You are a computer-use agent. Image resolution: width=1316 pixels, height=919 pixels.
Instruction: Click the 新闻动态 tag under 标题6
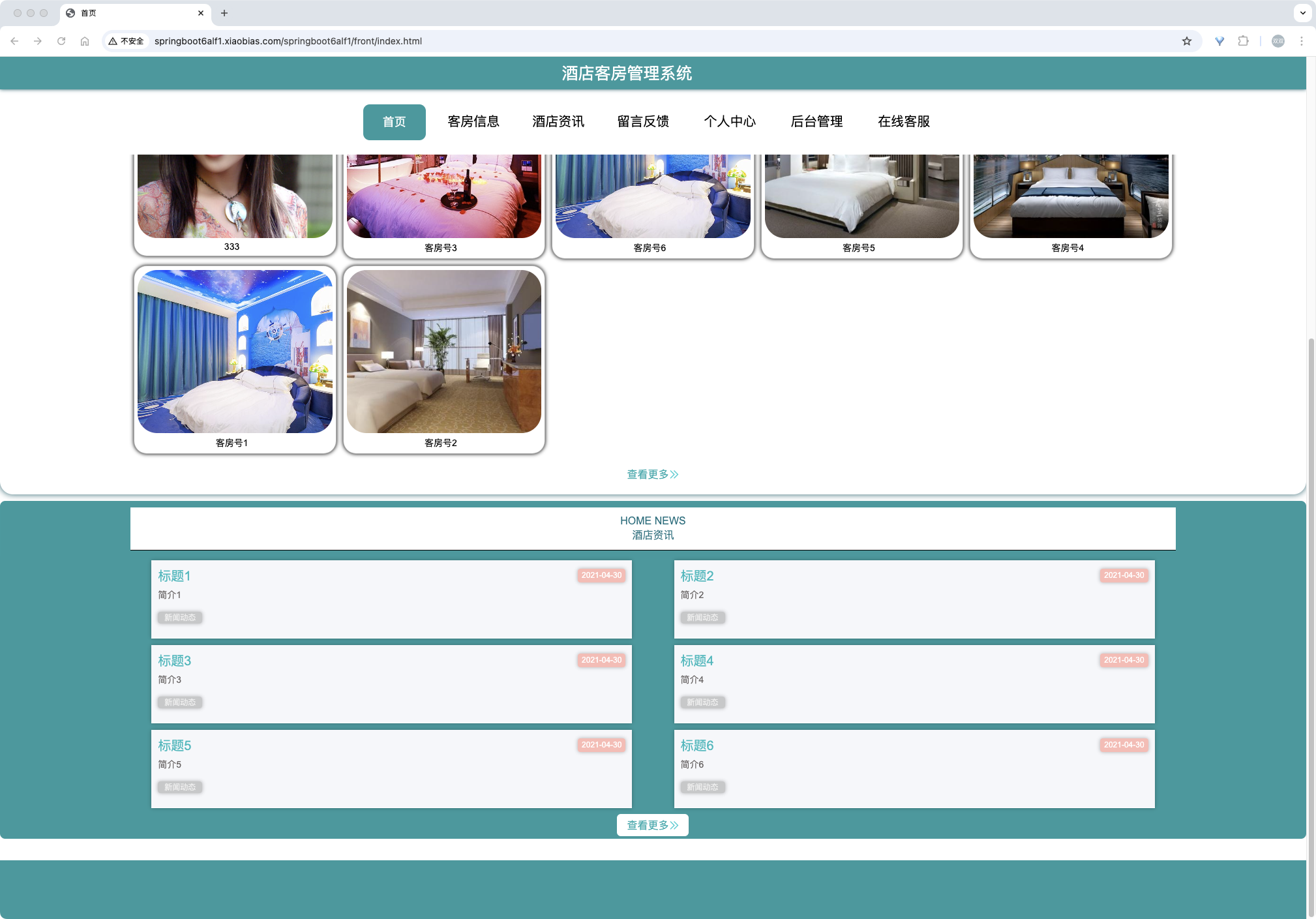point(702,787)
